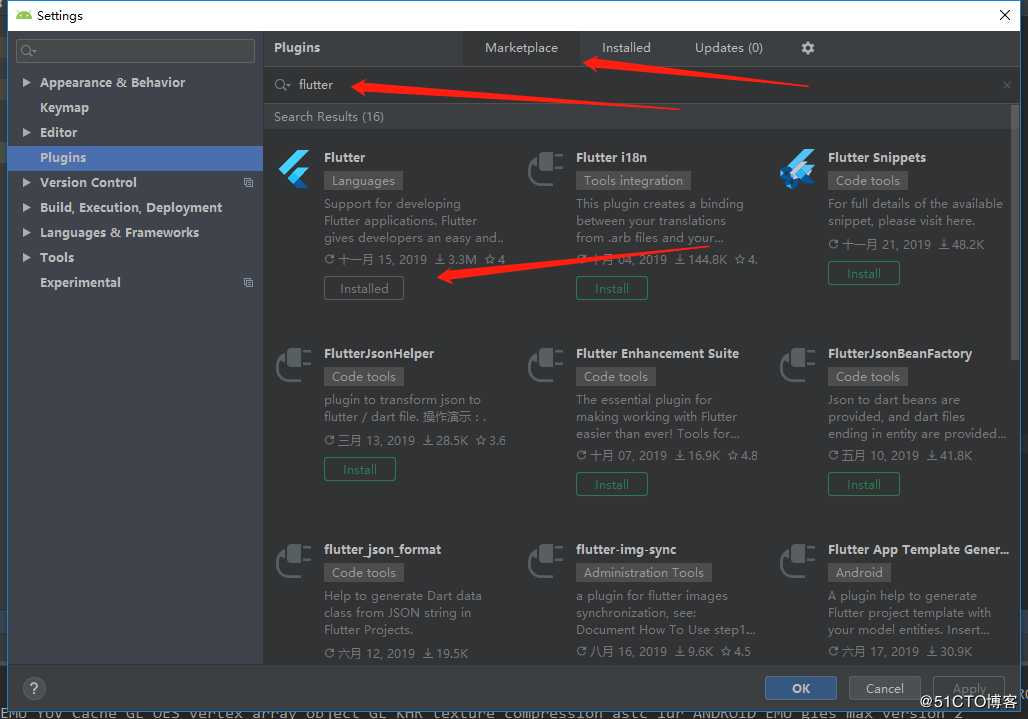Expand the Languages & Frameworks section

tap(26, 232)
